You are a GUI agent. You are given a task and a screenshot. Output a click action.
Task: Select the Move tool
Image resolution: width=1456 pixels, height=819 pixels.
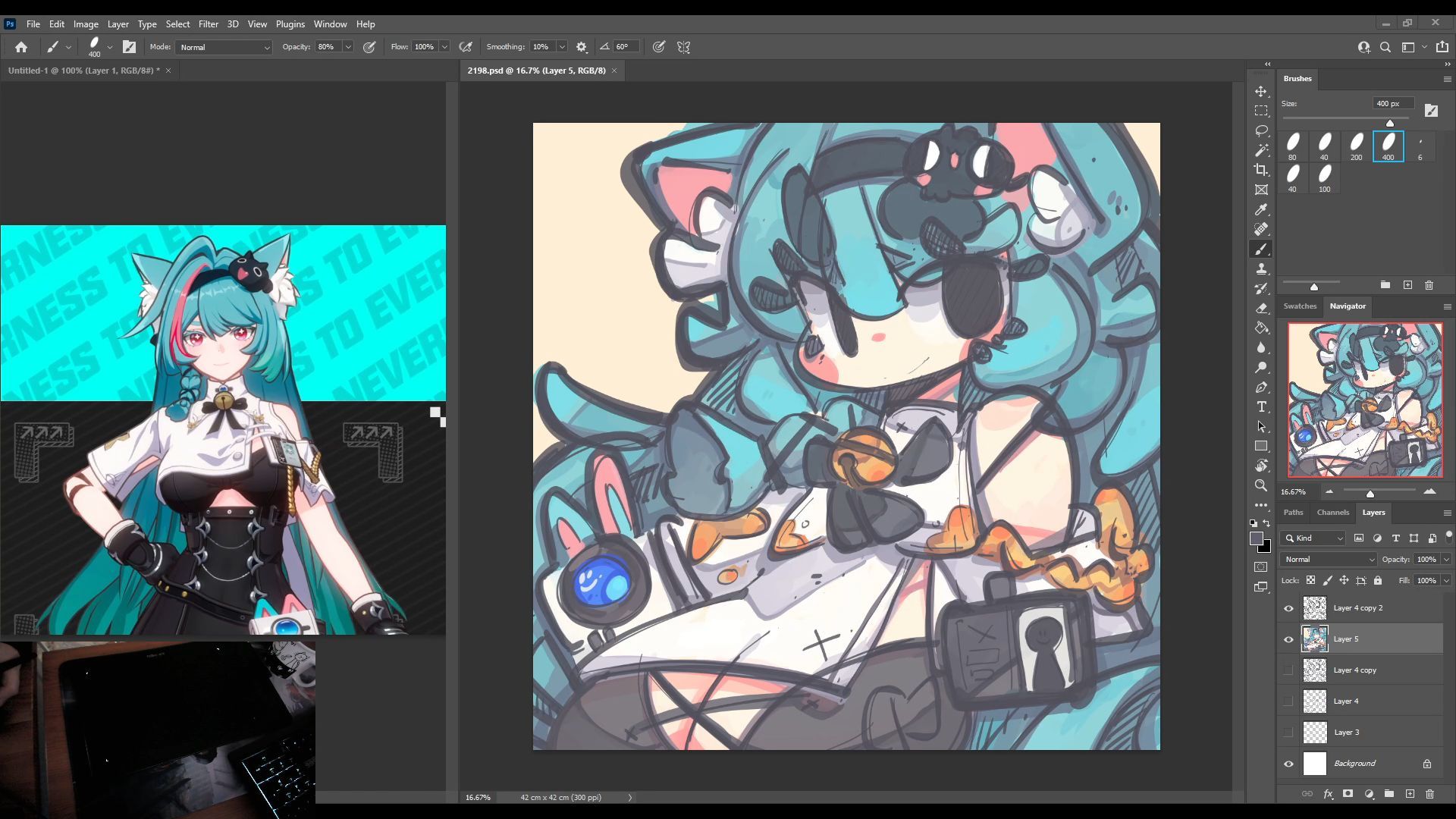pos(1261,91)
